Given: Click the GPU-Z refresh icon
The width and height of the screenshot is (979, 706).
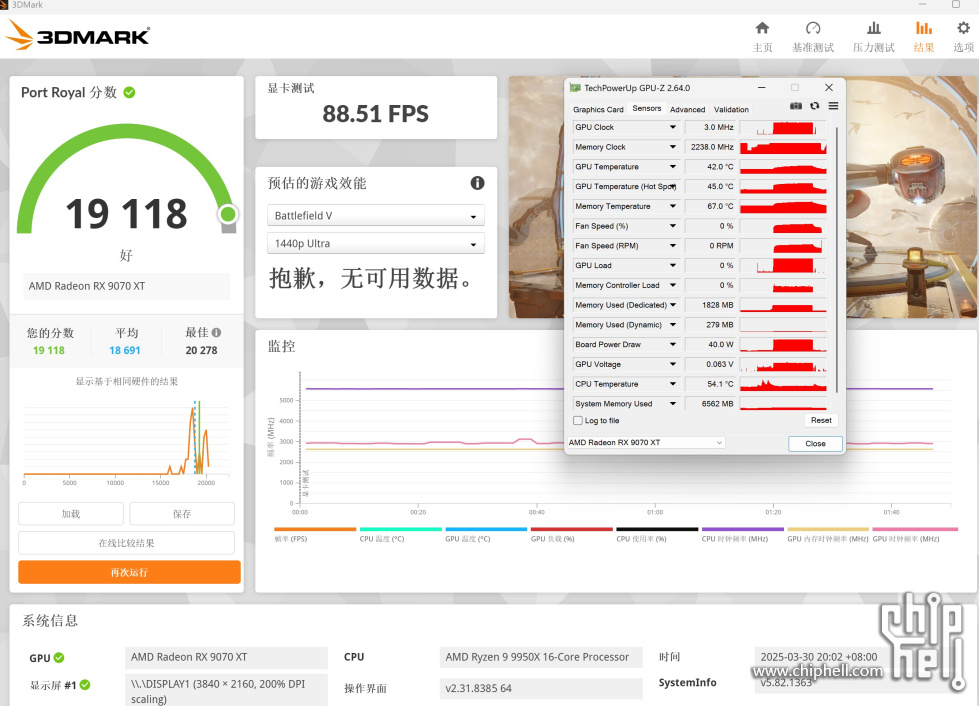Looking at the screenshot, I should click(x=815, y=106).
